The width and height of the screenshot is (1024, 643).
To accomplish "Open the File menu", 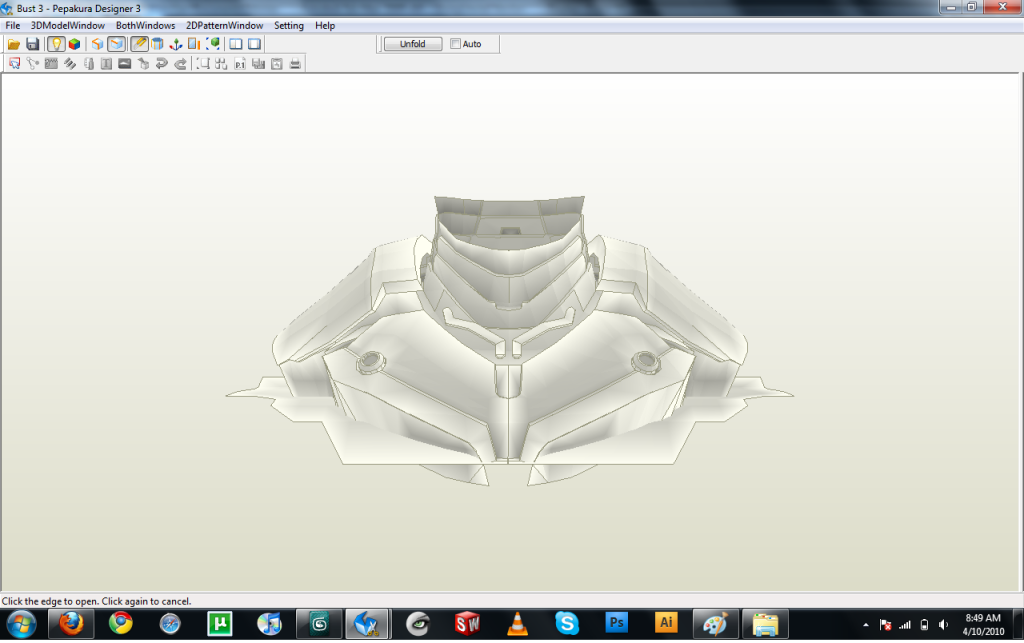I will coord(13,25).
